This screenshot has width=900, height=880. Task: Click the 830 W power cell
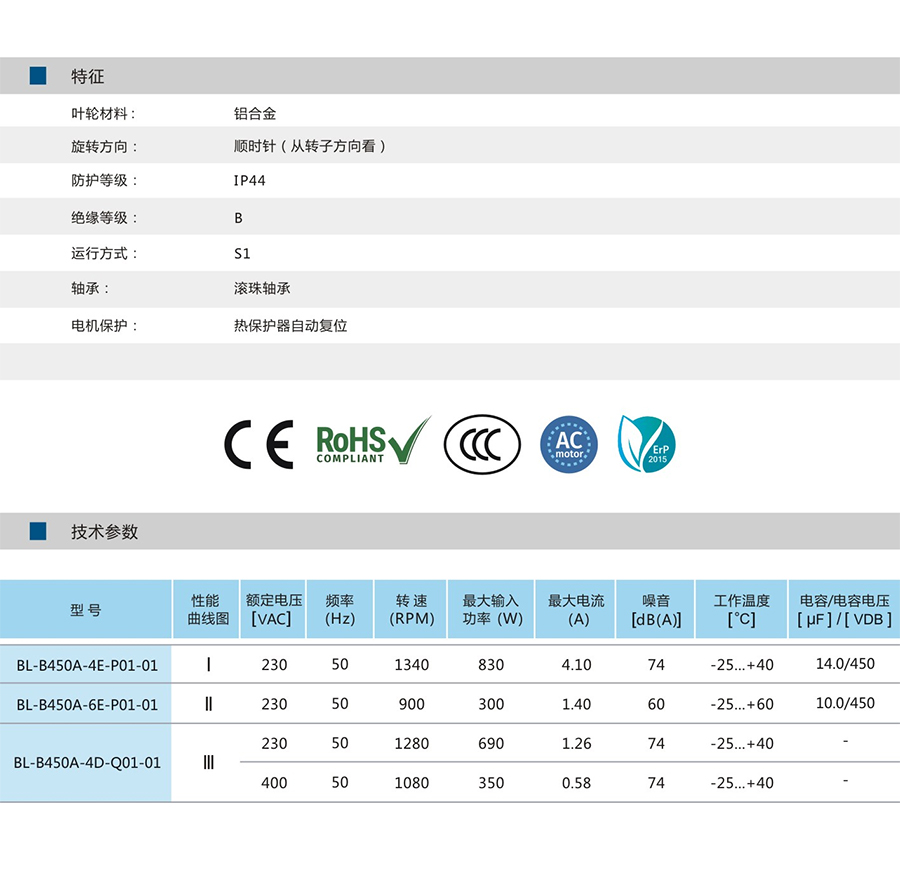click(491, 665)
